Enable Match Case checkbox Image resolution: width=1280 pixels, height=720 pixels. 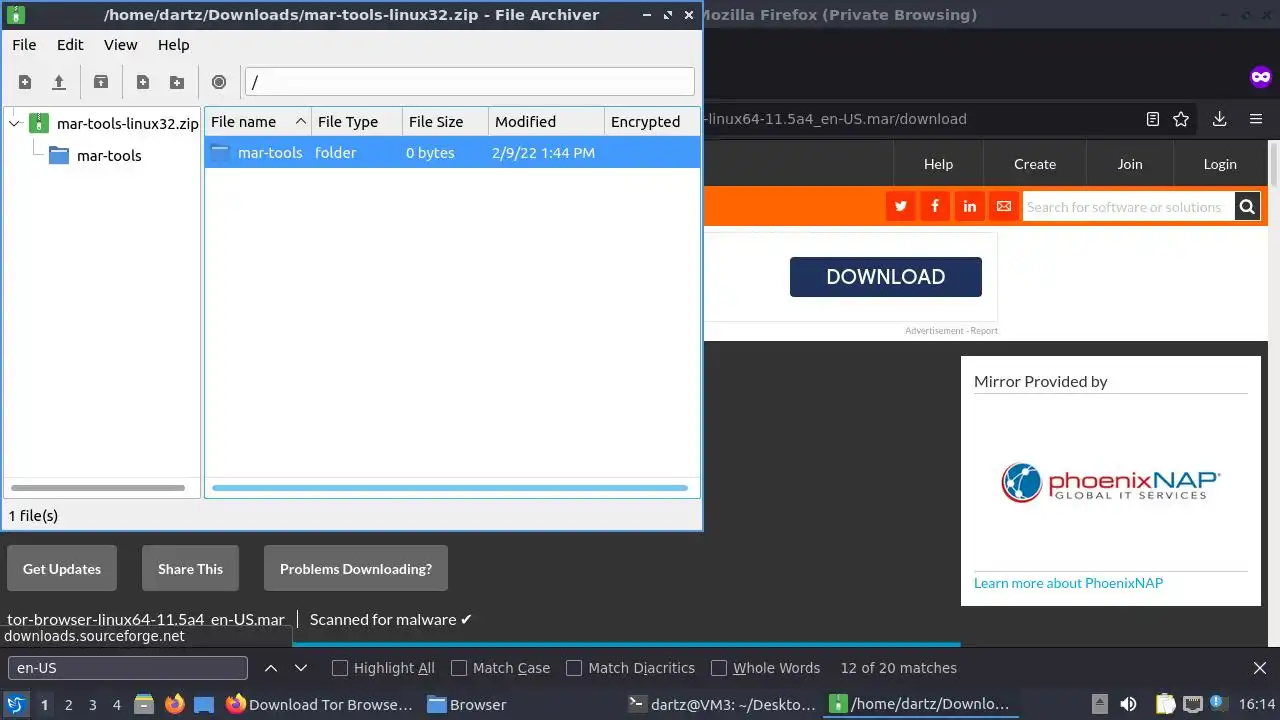(459, 668)
